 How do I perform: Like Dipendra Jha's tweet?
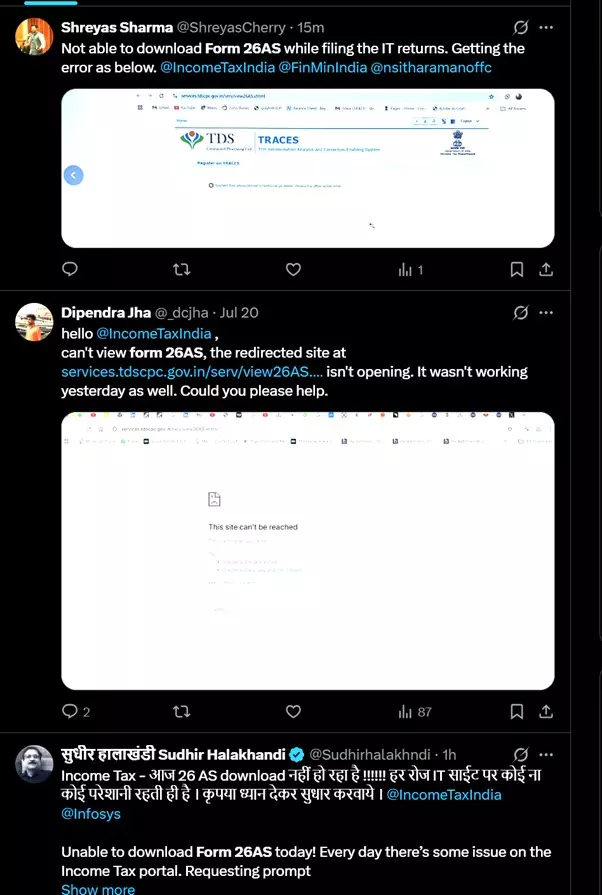[293, 711]
